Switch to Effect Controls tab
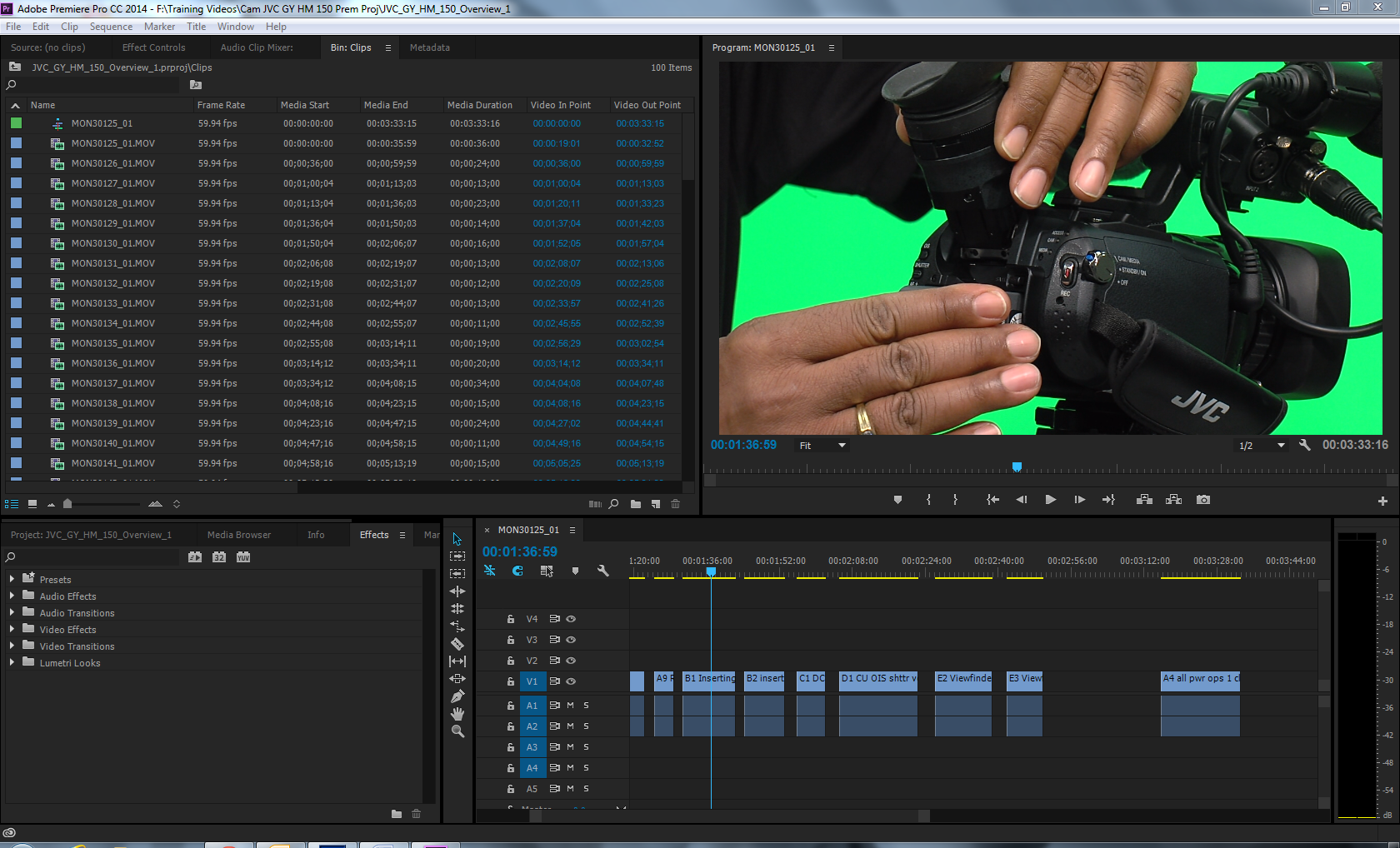The height and width of the screenshot is (848, 1400). click(153, 47)
